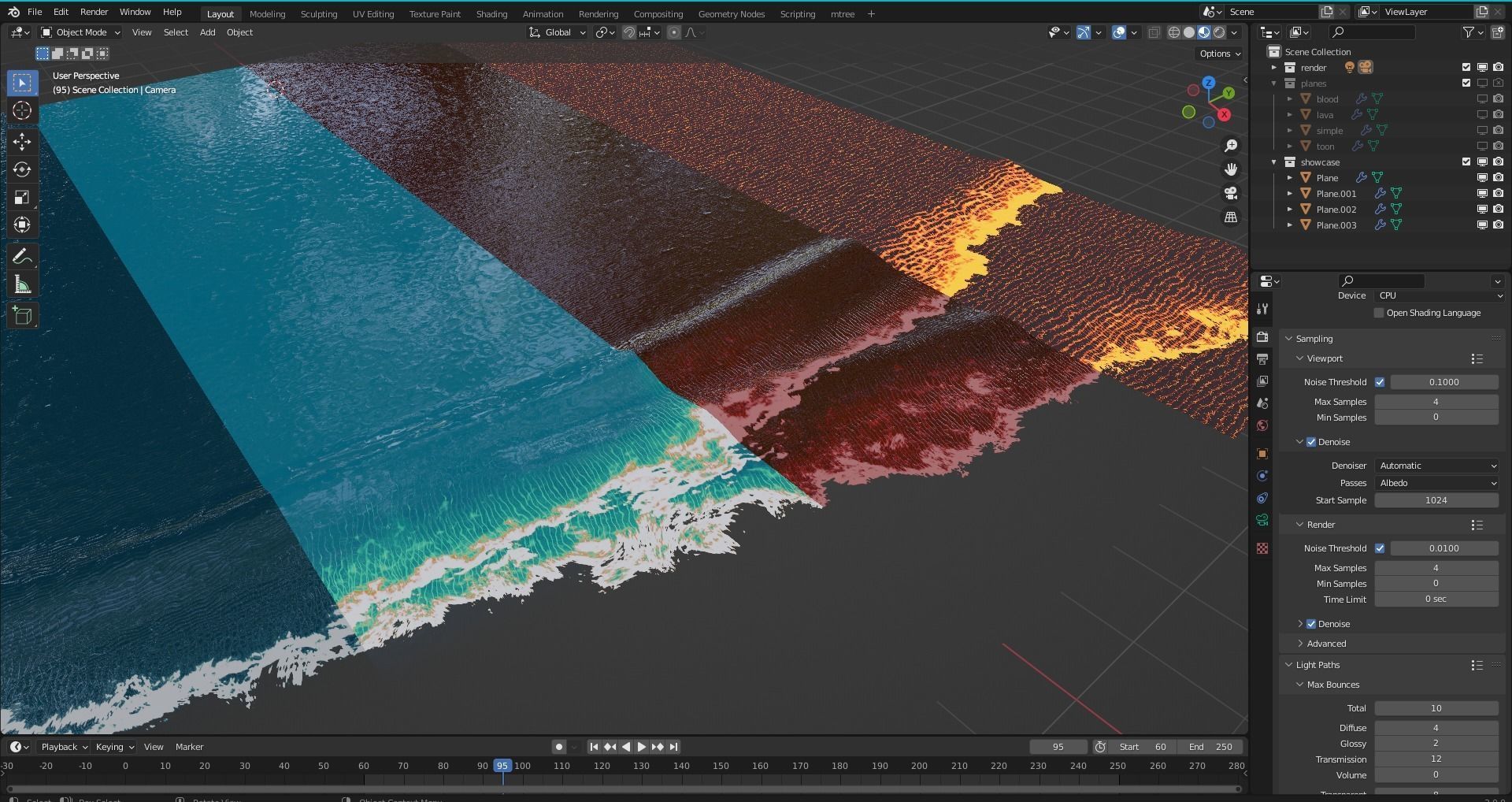The width and height of the screenshot is (1512, 802).
Task: Click the current frame field showing 95
Action: coord(1058,747)
